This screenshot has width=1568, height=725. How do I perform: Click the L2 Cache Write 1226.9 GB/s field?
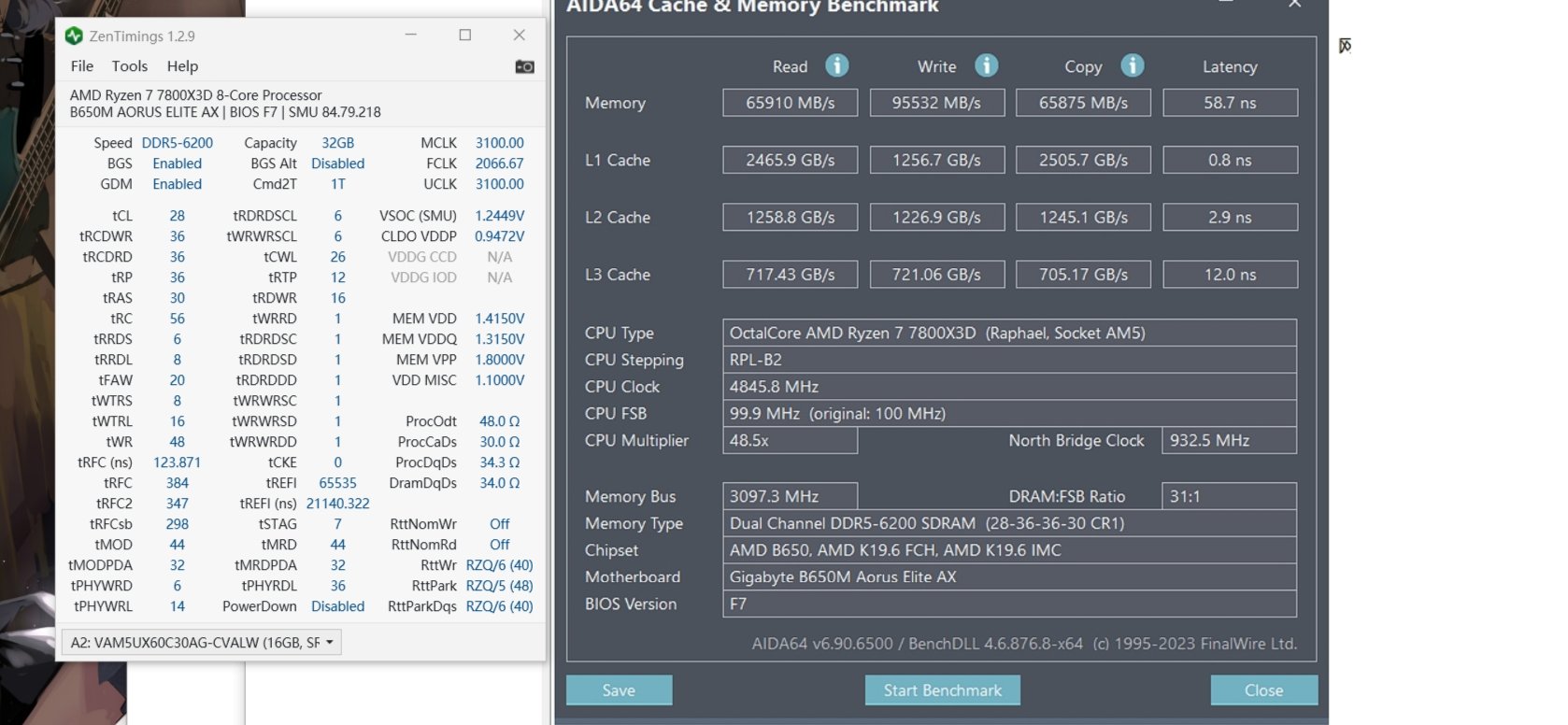pos(936,217)
